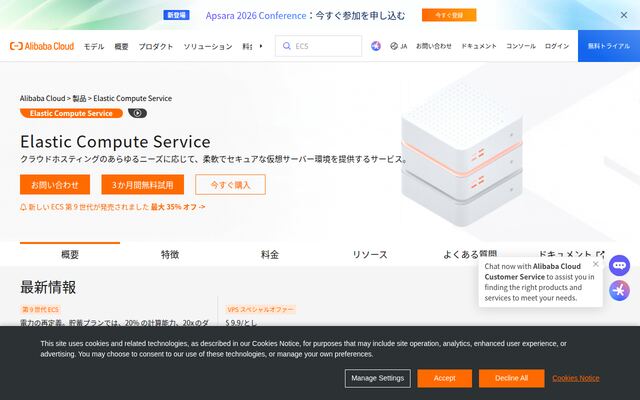The height and width of the screenshot is (400, 640).
Task: Click the ECS search input field
Action: click(318, 46)
